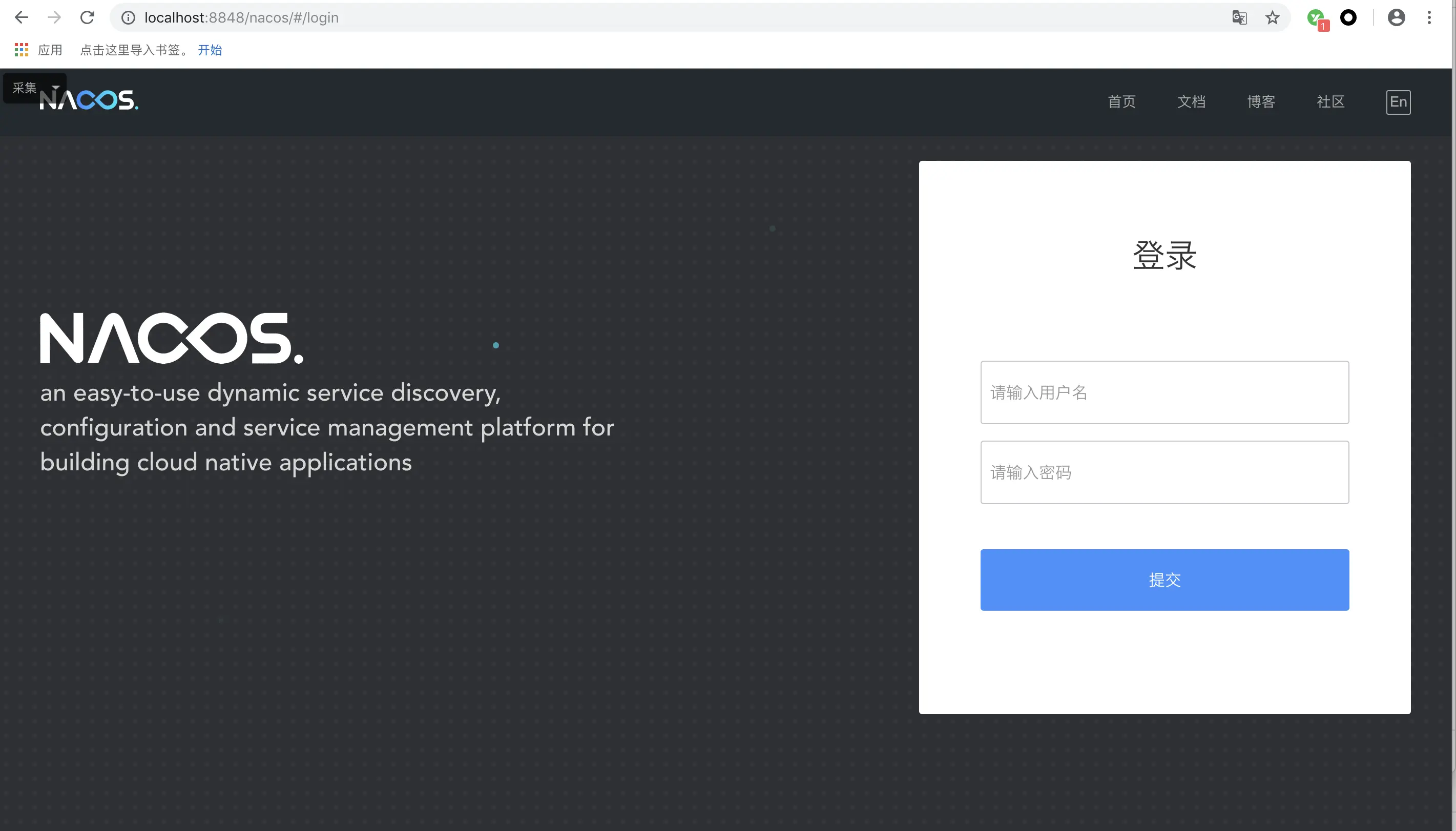The image size is (1456, 831).
Task: Focus the 请输入密码 password field
Action: coord(1164,472)
